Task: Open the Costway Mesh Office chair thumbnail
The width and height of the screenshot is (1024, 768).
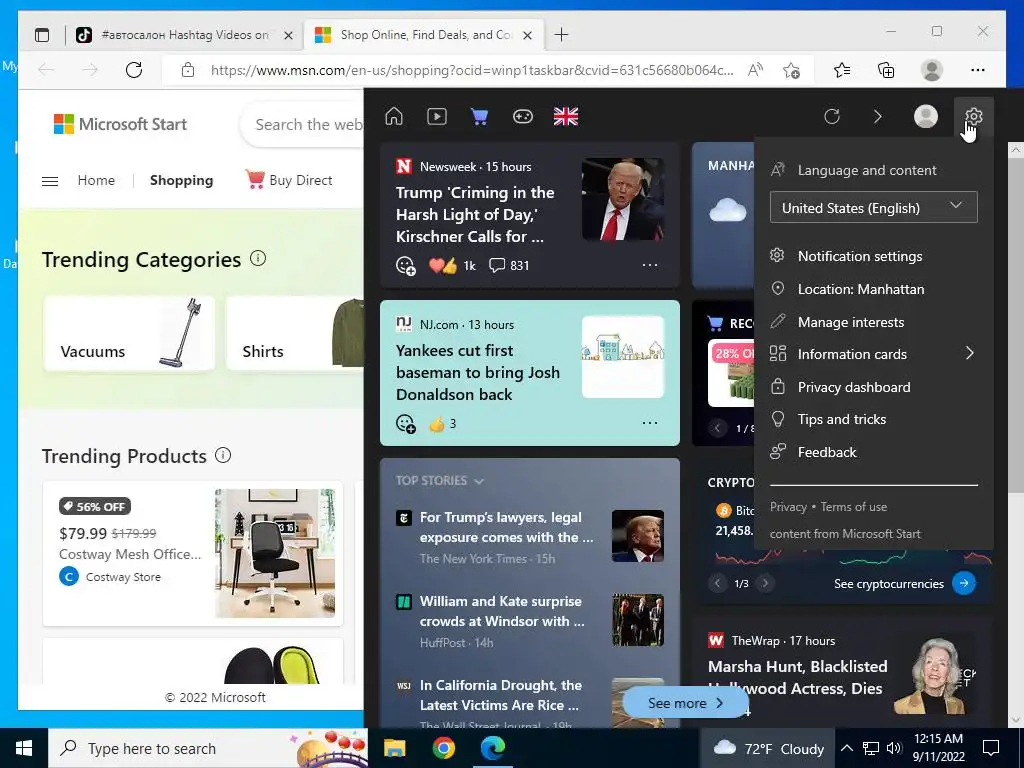Action: tap(275, 553)
